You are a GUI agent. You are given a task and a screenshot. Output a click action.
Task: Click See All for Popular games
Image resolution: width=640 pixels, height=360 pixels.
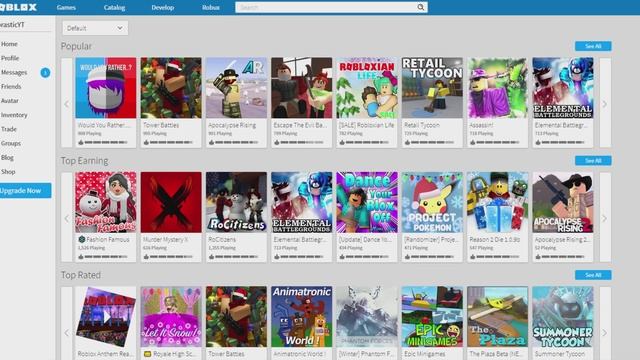593,46
